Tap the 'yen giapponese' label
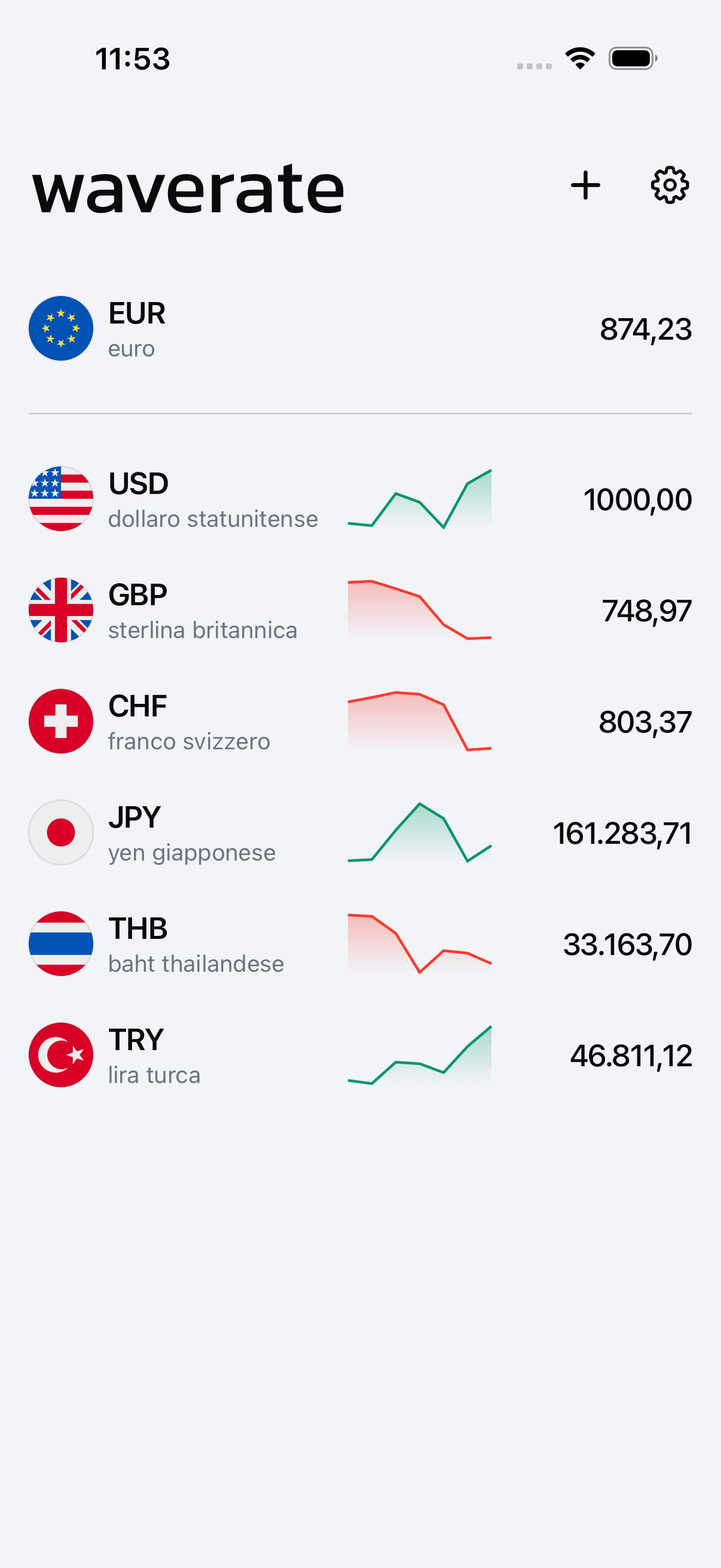The width and height of the screenshot is (721, 1568). [192, 853]
